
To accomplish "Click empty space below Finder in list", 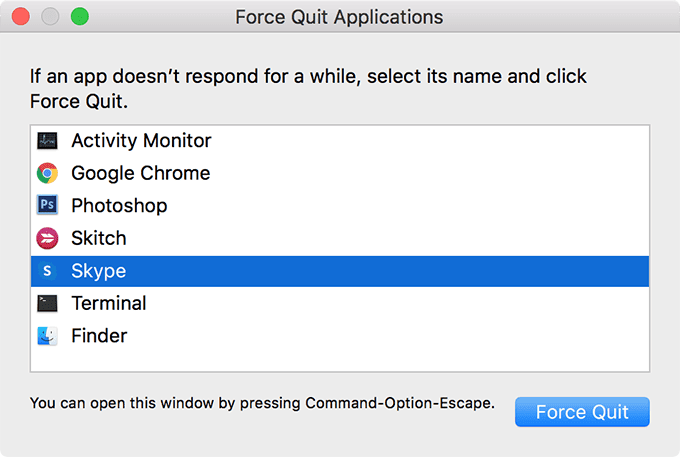I will click(x=340, y=362).
